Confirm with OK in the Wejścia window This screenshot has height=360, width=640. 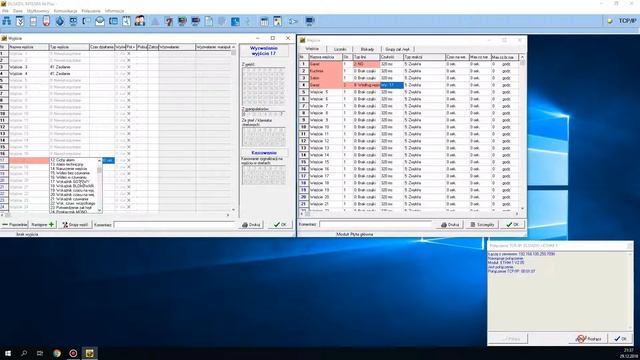pyautogui.click(x=513, y=224)
